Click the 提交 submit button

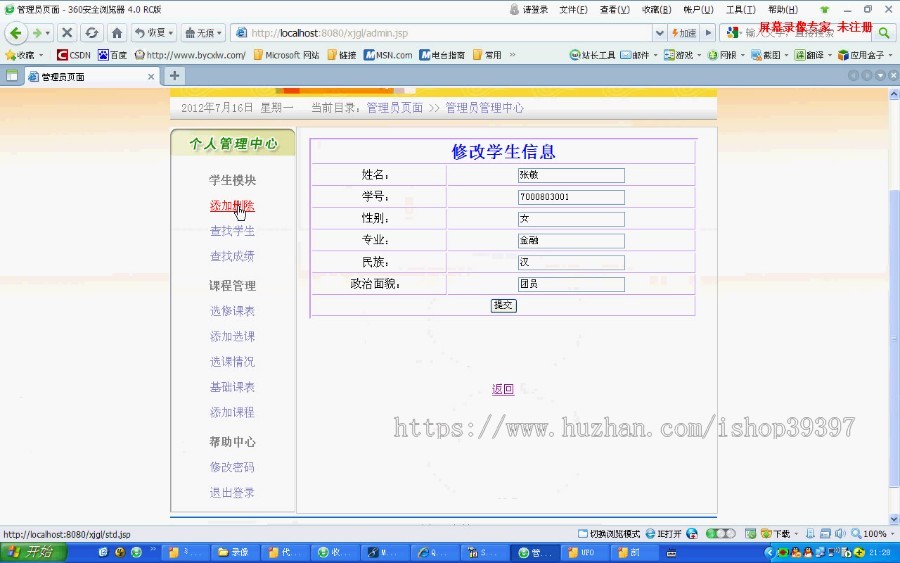click(503, 305)
